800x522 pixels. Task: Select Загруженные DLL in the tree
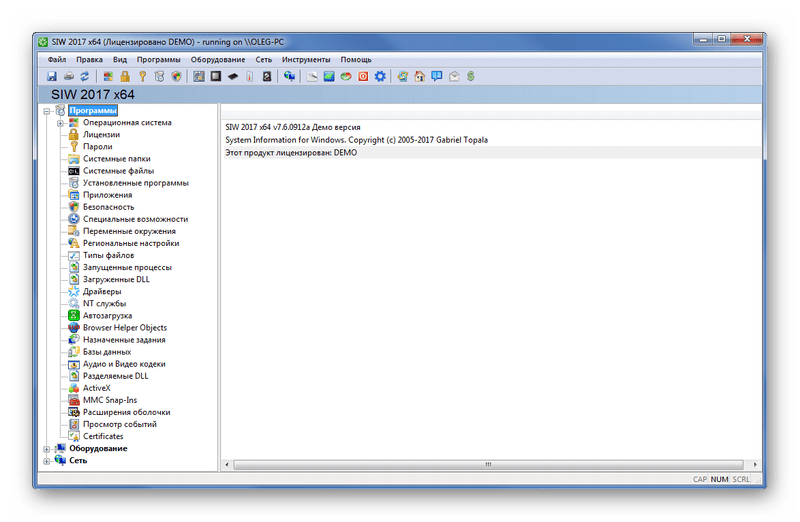pos(116,280)
